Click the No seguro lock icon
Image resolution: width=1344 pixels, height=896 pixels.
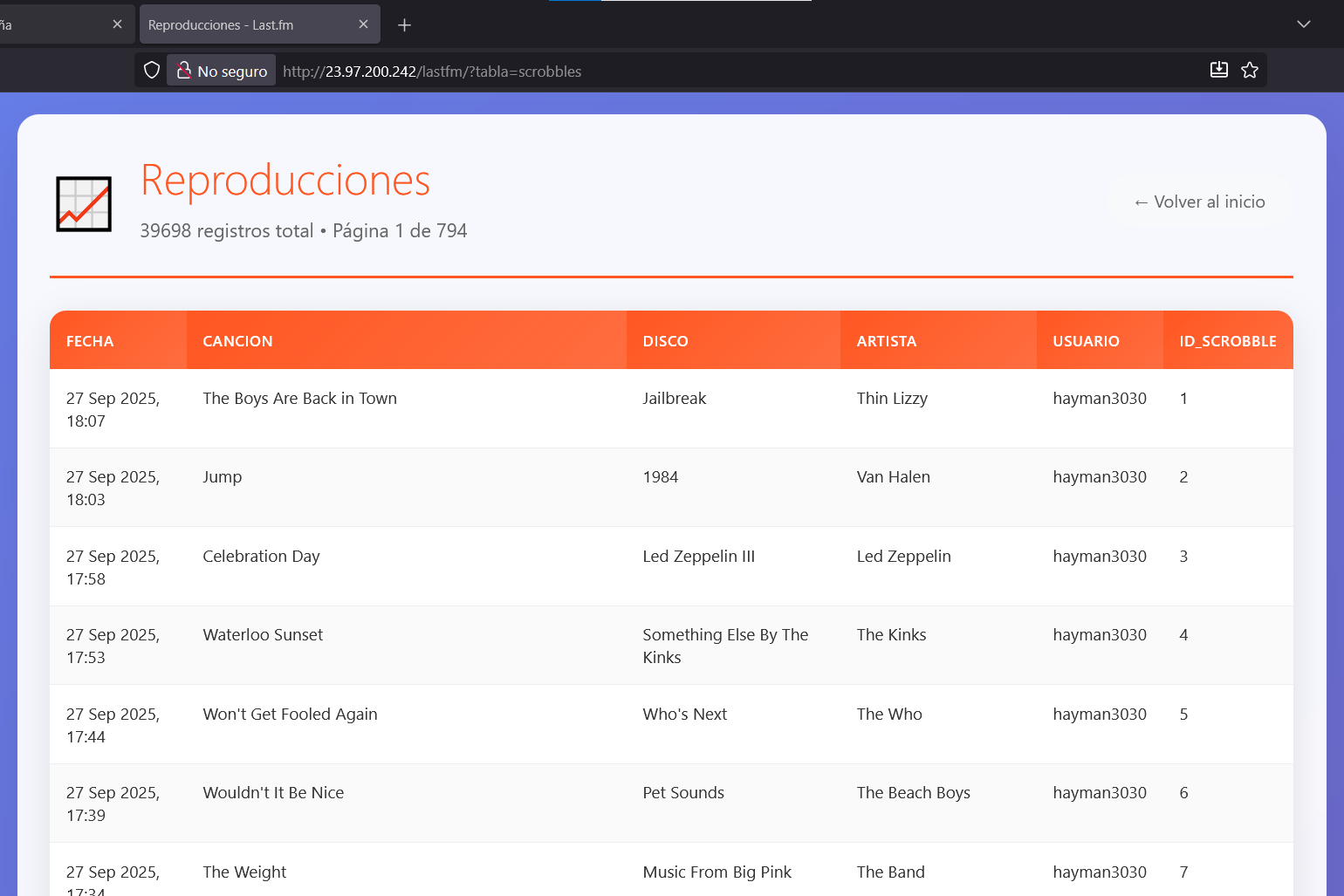183,71
